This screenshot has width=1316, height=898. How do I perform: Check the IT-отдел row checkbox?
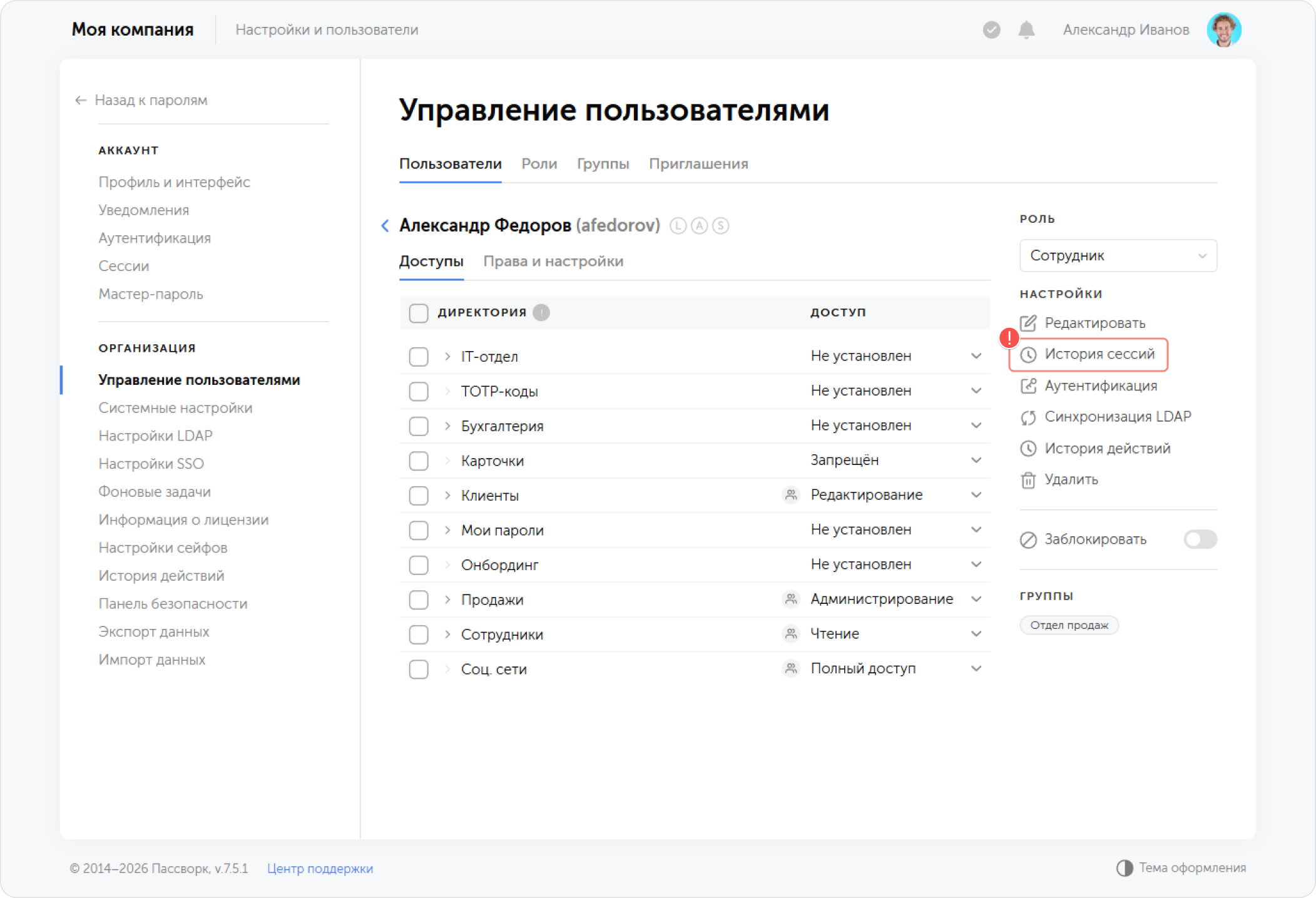(418, 357)
